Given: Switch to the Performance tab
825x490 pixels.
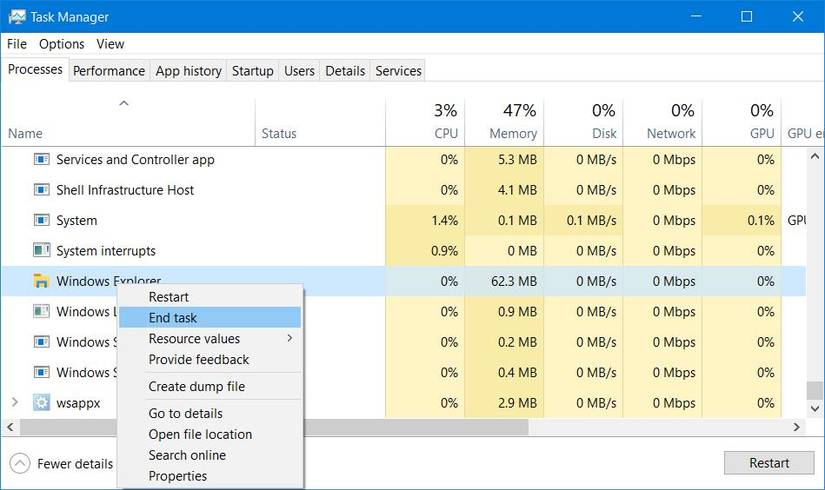Looking at the screenshot, I should pyautogui.click(x=109, y=71).
